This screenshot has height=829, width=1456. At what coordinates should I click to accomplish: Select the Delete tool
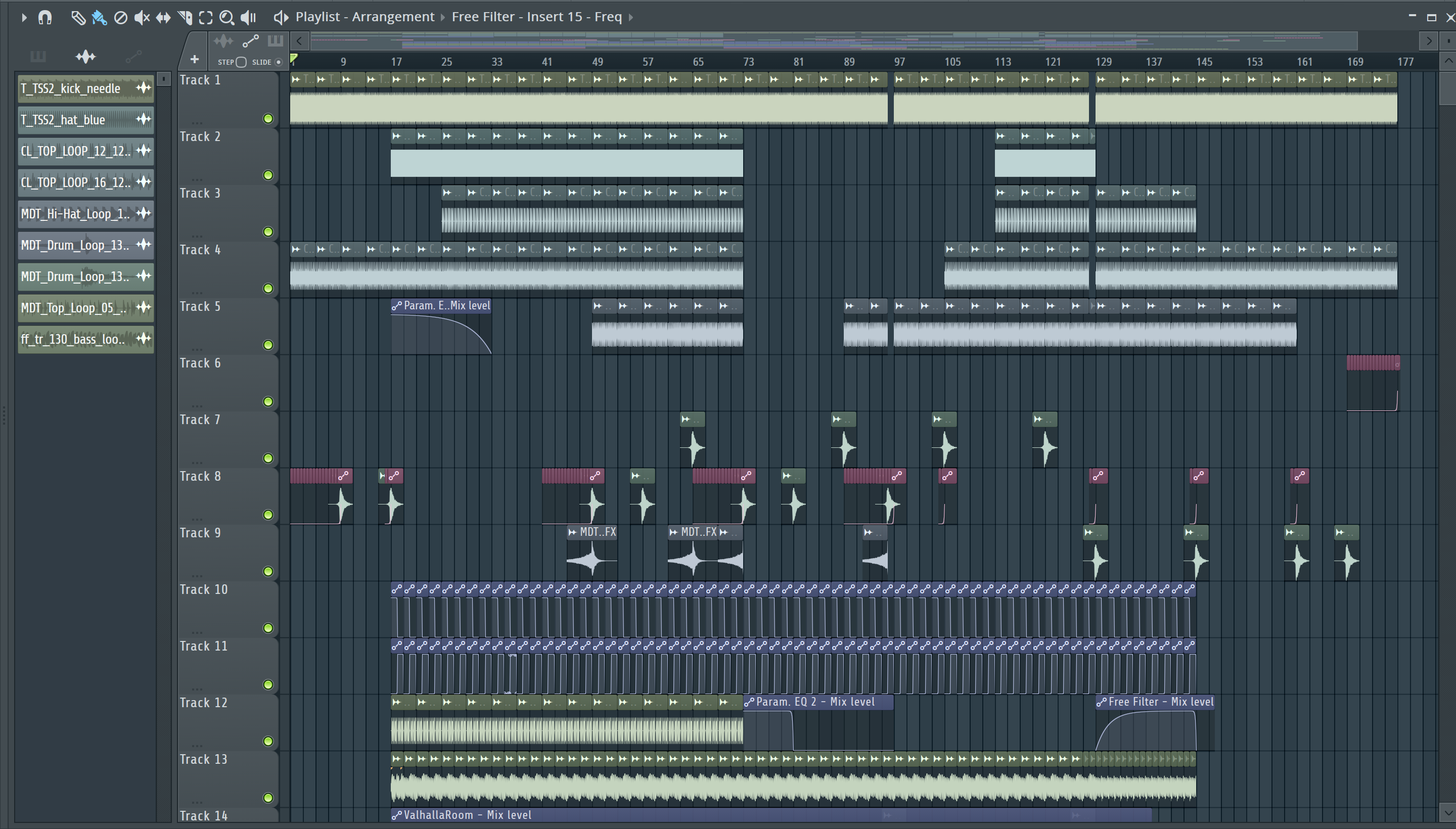[121, 18]
